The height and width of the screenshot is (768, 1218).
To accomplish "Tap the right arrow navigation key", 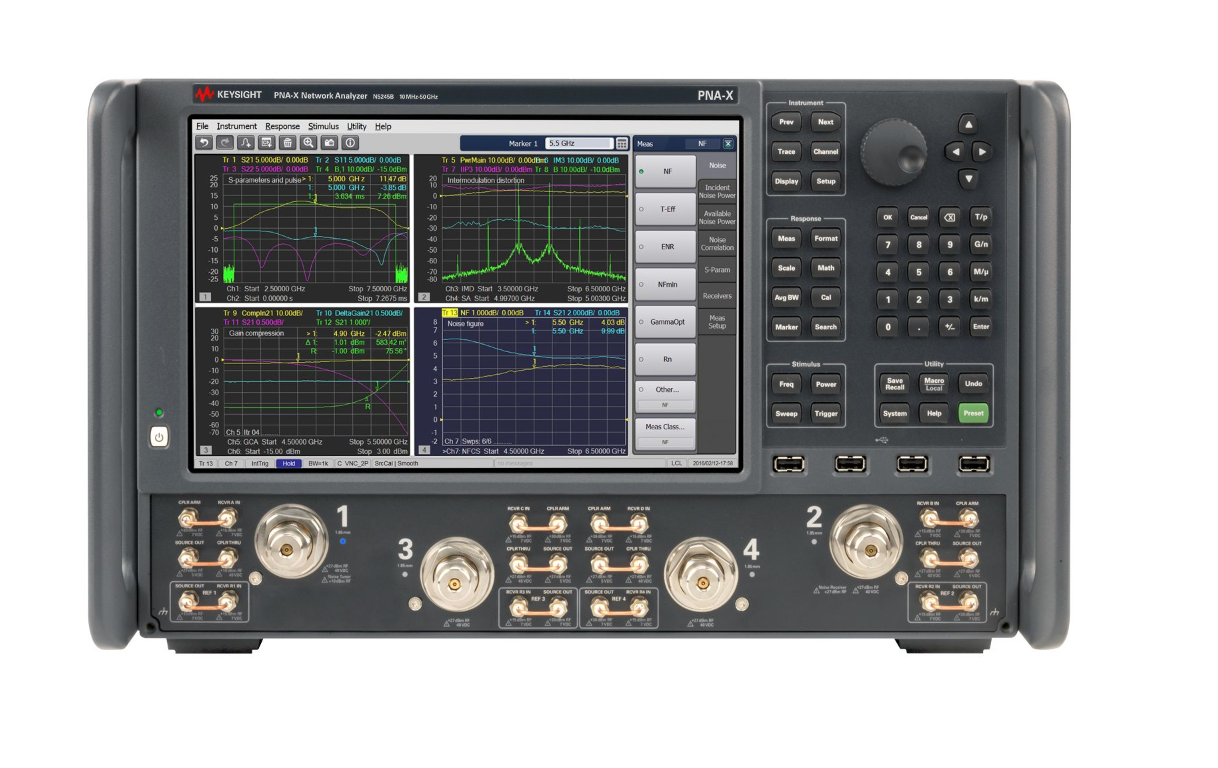I will pyautogui.click(x=982, y=152).
